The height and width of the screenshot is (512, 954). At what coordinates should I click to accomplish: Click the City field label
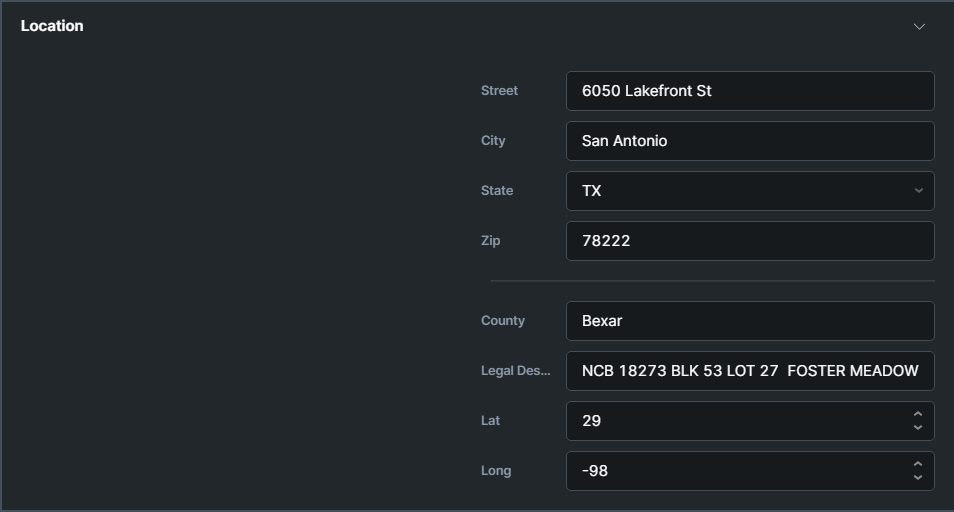[493, 141]
